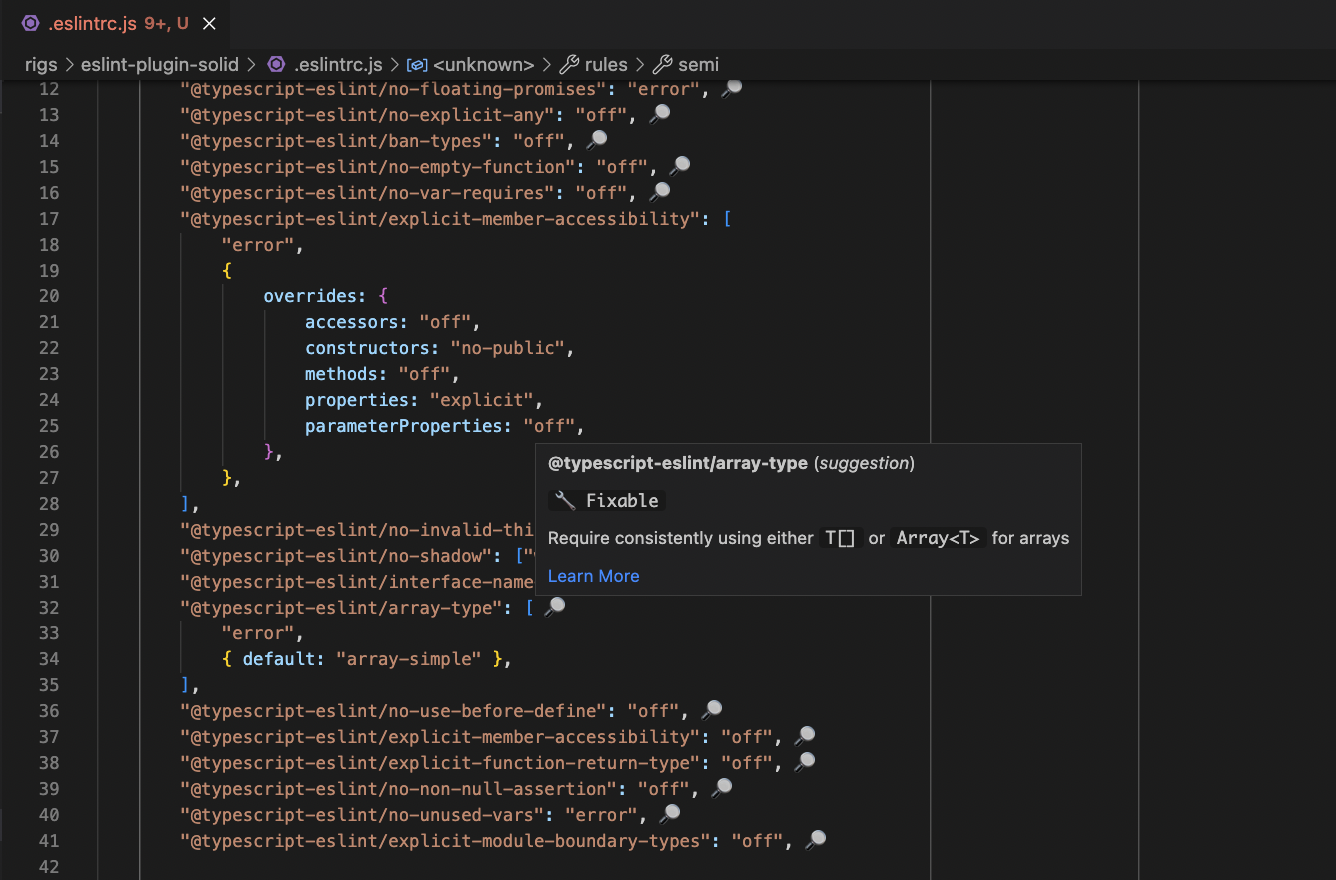
Task: Click the magnifier lens for no-non-null-assertion
Action: click(721, 787)
